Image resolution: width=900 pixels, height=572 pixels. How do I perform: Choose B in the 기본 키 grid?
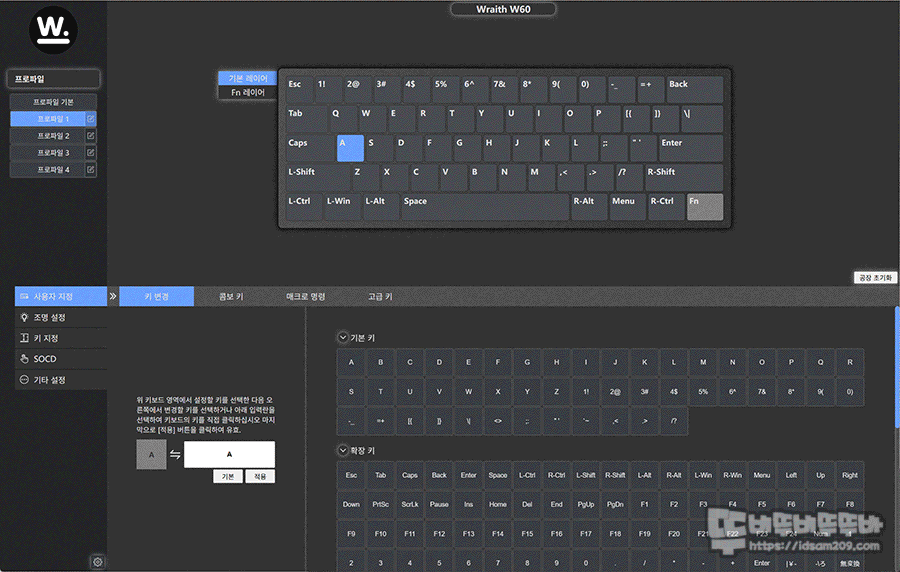[381, 363]
